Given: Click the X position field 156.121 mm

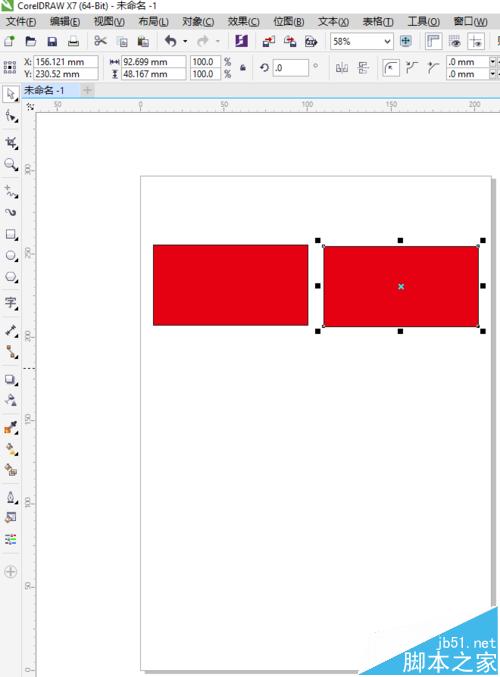Looking at the screenshot, I should (66, 62).
